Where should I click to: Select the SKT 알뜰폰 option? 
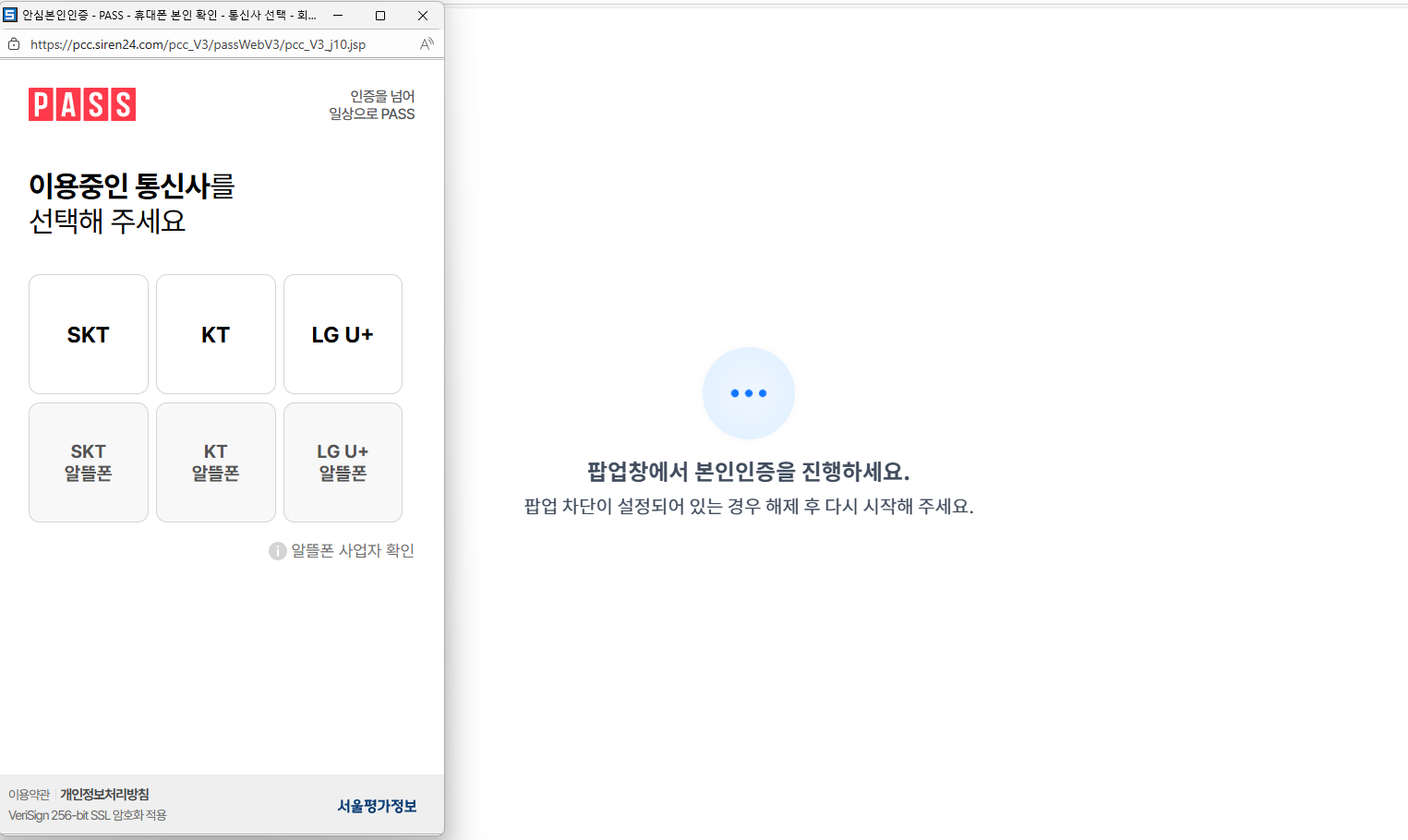[x=89, y=462]
